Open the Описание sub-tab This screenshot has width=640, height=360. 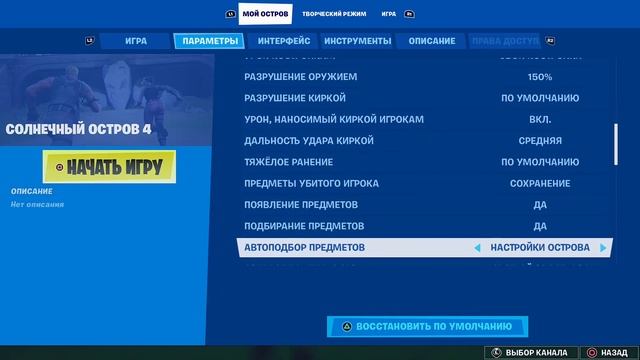pyautogui.click(x=432, y=41)
